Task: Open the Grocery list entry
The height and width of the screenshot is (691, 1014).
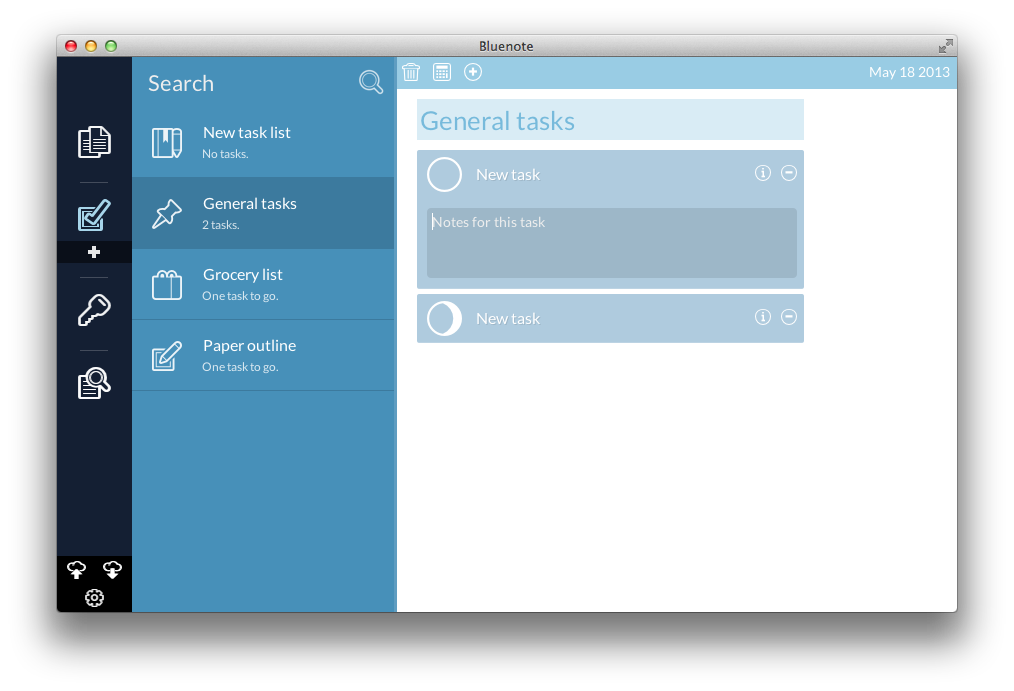Action: click(x=263, y=284)
